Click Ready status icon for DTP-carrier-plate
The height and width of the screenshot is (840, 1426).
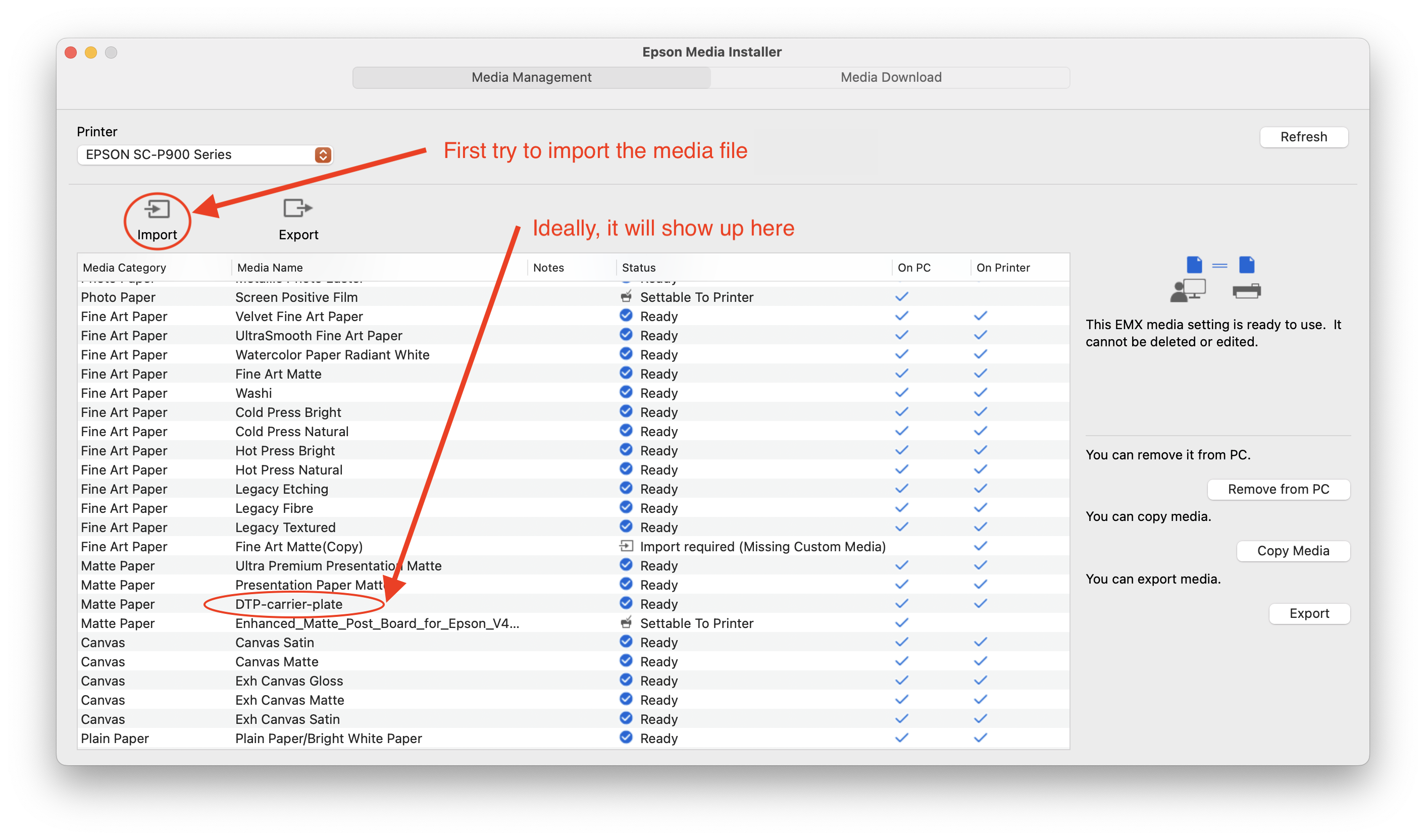click(626, 603)
